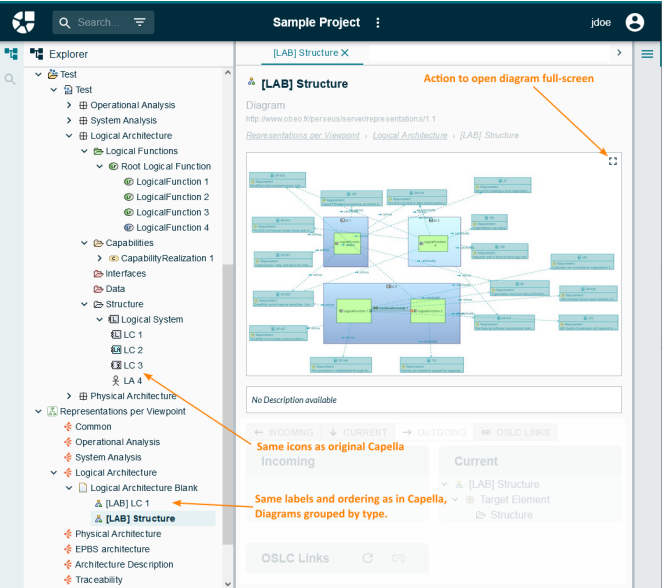
Task: Click Representations per Viewpoint breadcrumb link
Action: pyautogui.click(x=302, y=134)
